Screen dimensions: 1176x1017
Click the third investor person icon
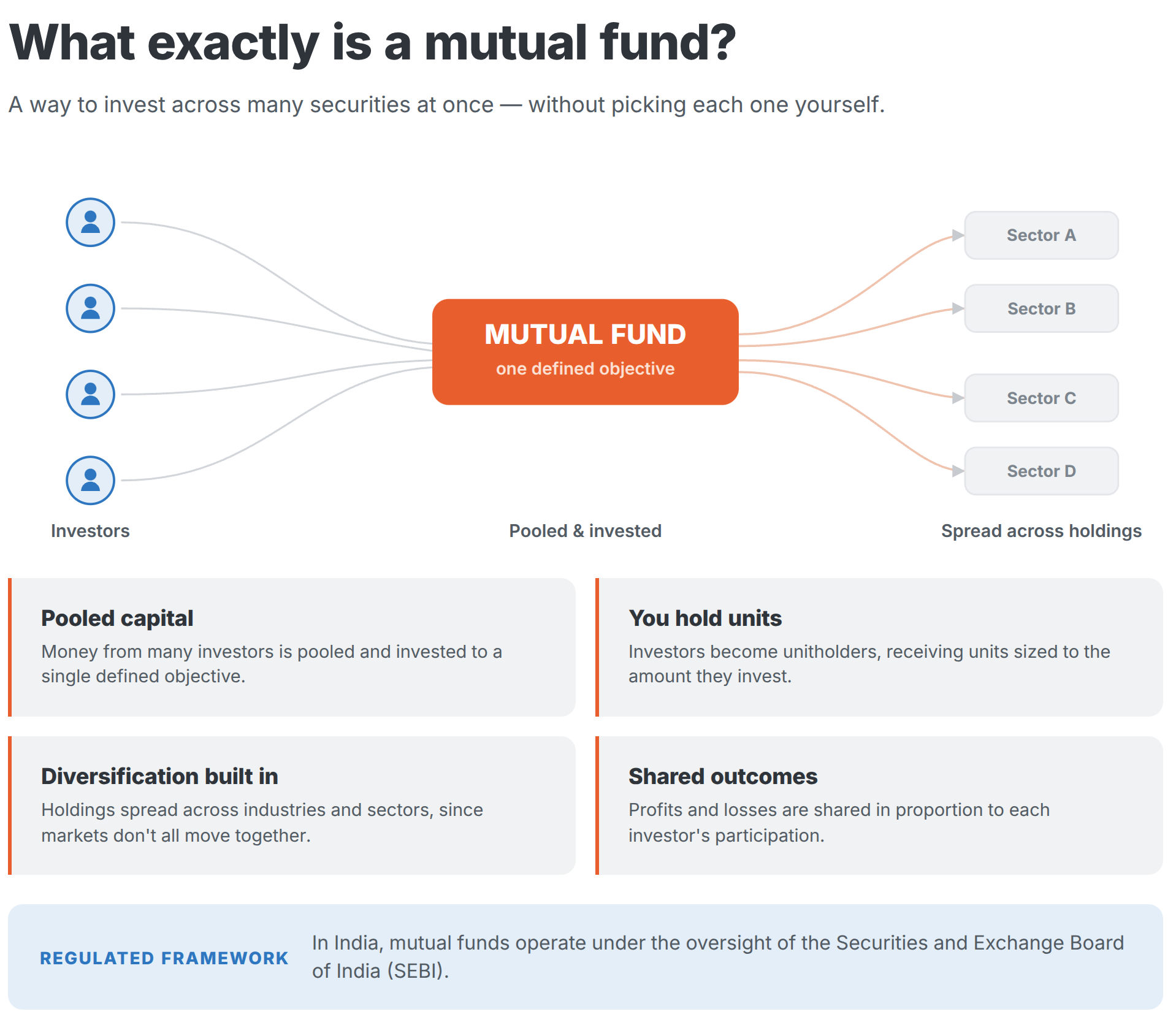[90, 394]
